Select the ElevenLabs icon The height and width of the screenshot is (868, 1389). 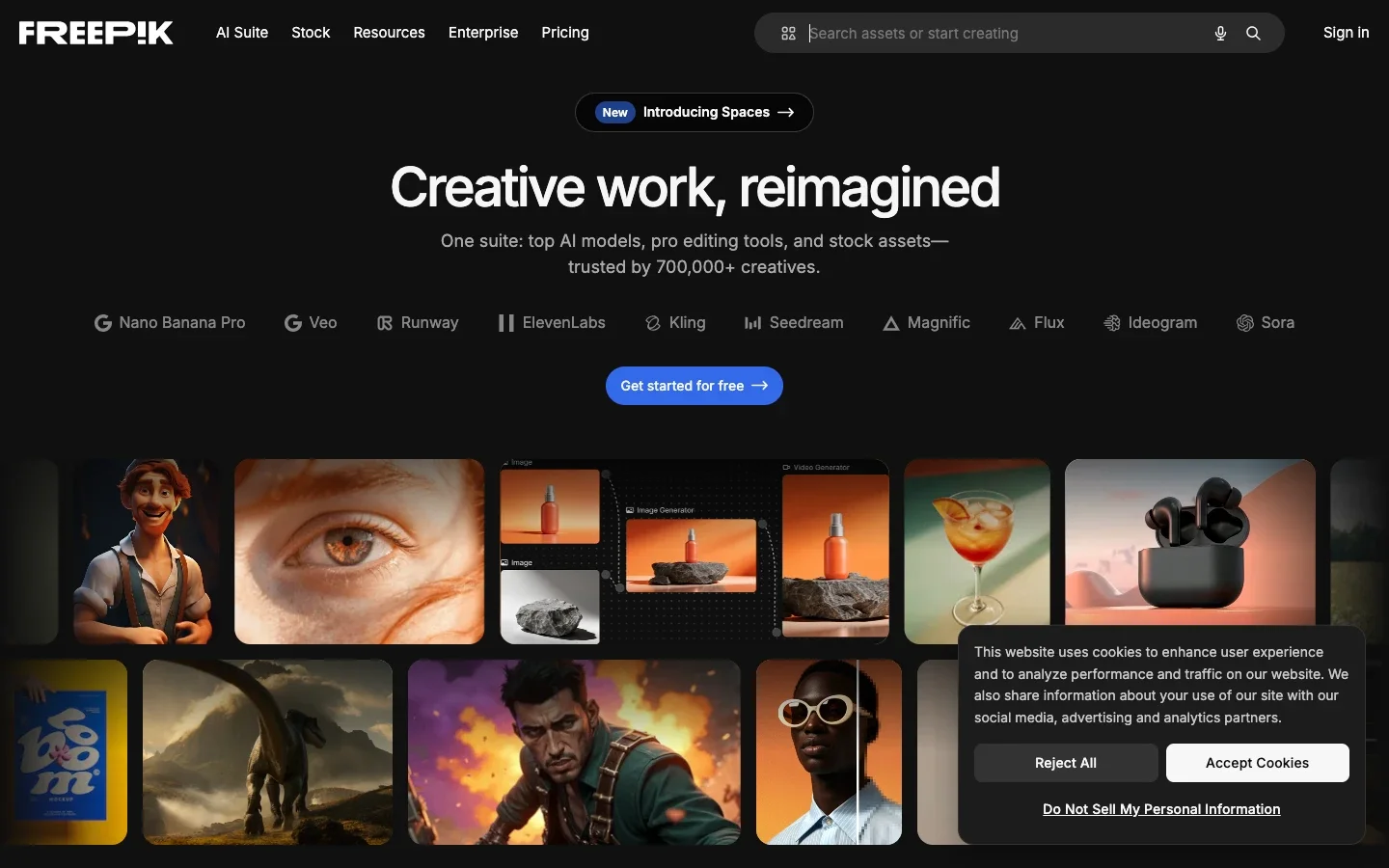coord(505,323)
